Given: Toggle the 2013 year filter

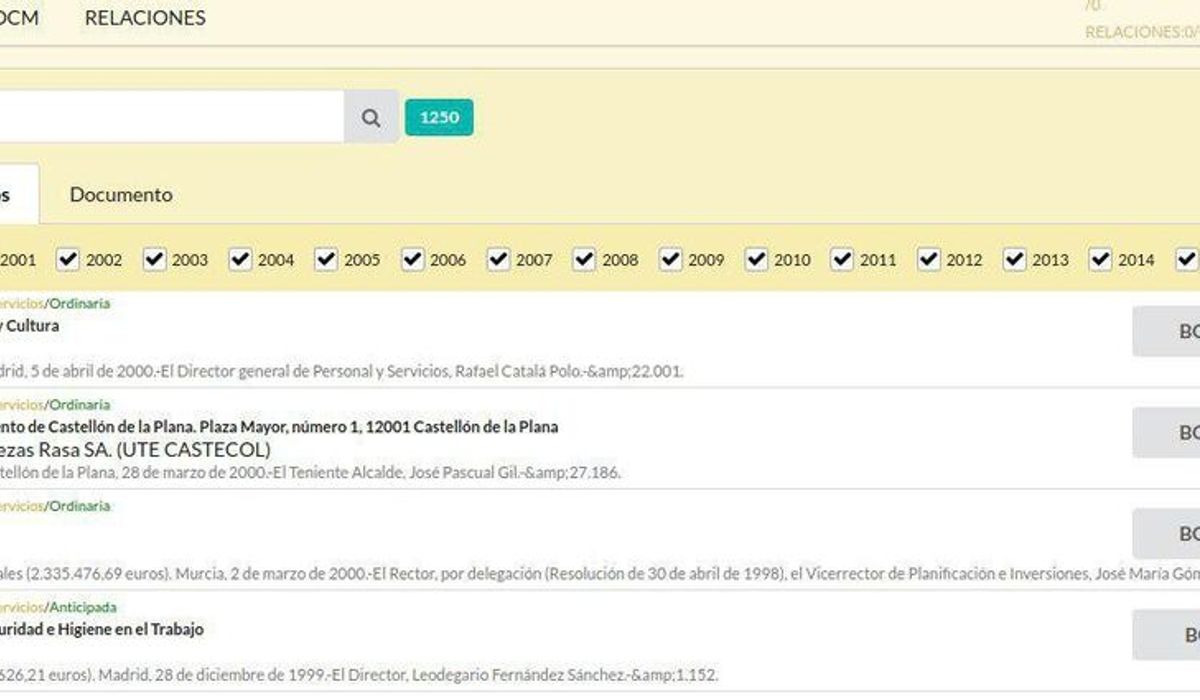Looking at the screenshot, I should (x=1014, y=259).
